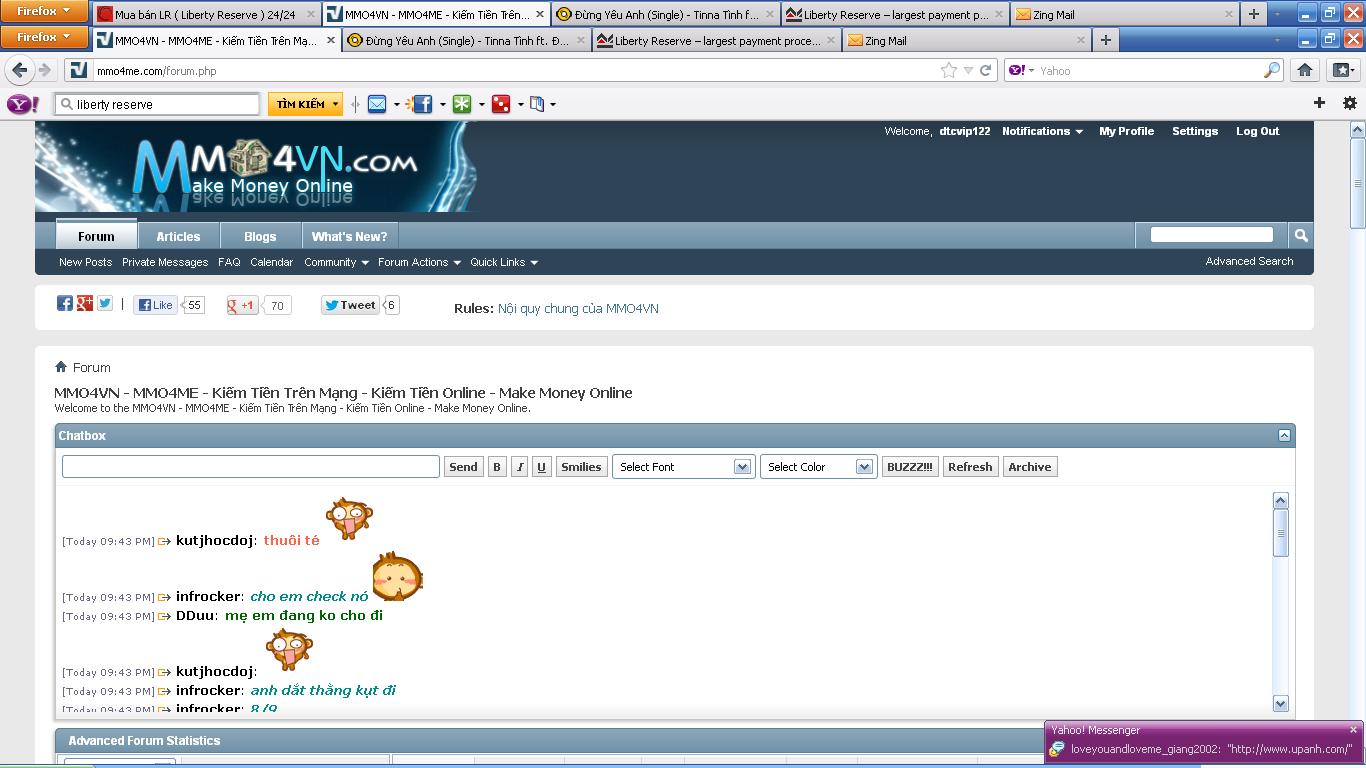1366x768 pixels.
Task: Click the home icon beside the Forum breadcrumb
Action: (x=61, y=367)
